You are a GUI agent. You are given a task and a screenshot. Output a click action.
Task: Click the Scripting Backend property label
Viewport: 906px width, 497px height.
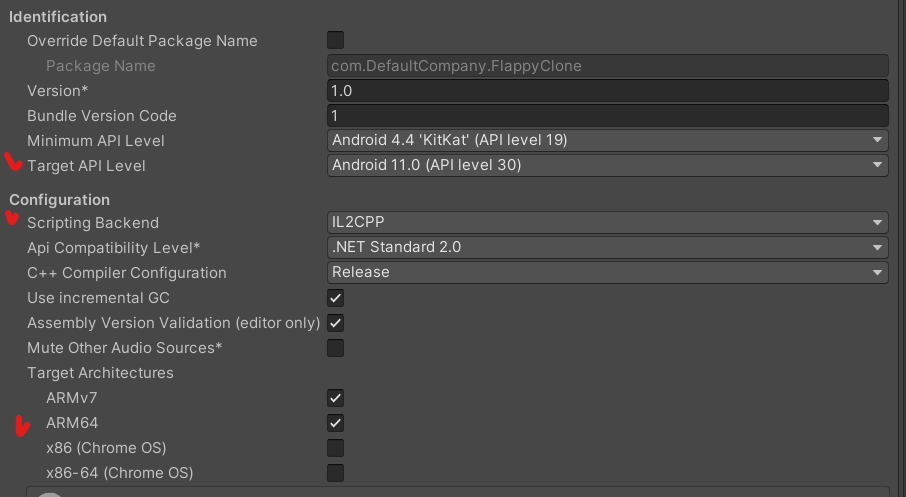[x=93, y=223]
